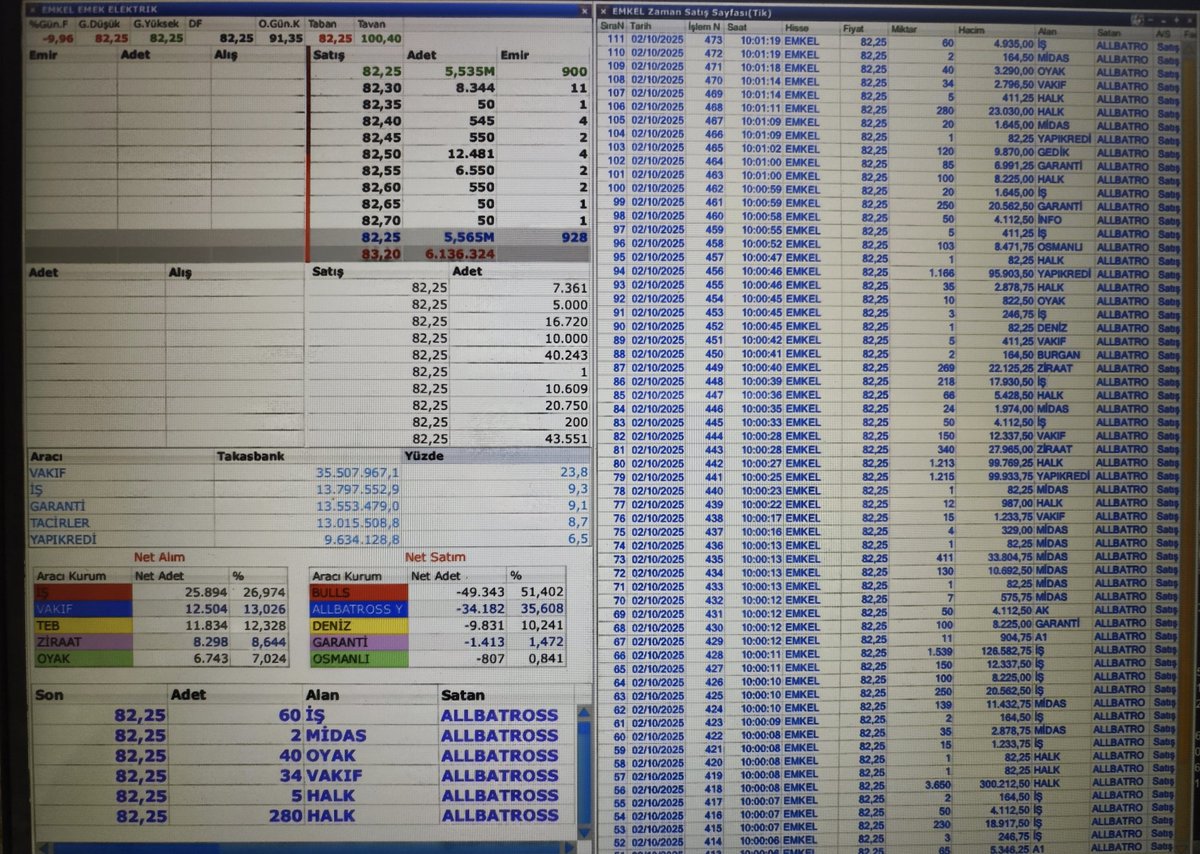This screenshot has width=1200, height=854.
Task: Click the green OSMANLI cell in Net Satım table
Action: pyautogui.click(x=359, y=659)
